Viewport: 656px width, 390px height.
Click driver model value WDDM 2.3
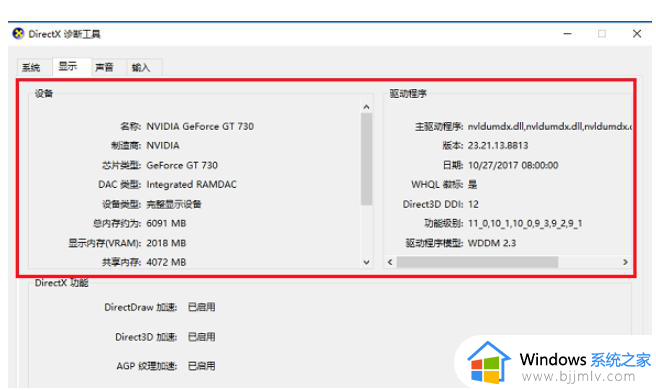(492, 243)
